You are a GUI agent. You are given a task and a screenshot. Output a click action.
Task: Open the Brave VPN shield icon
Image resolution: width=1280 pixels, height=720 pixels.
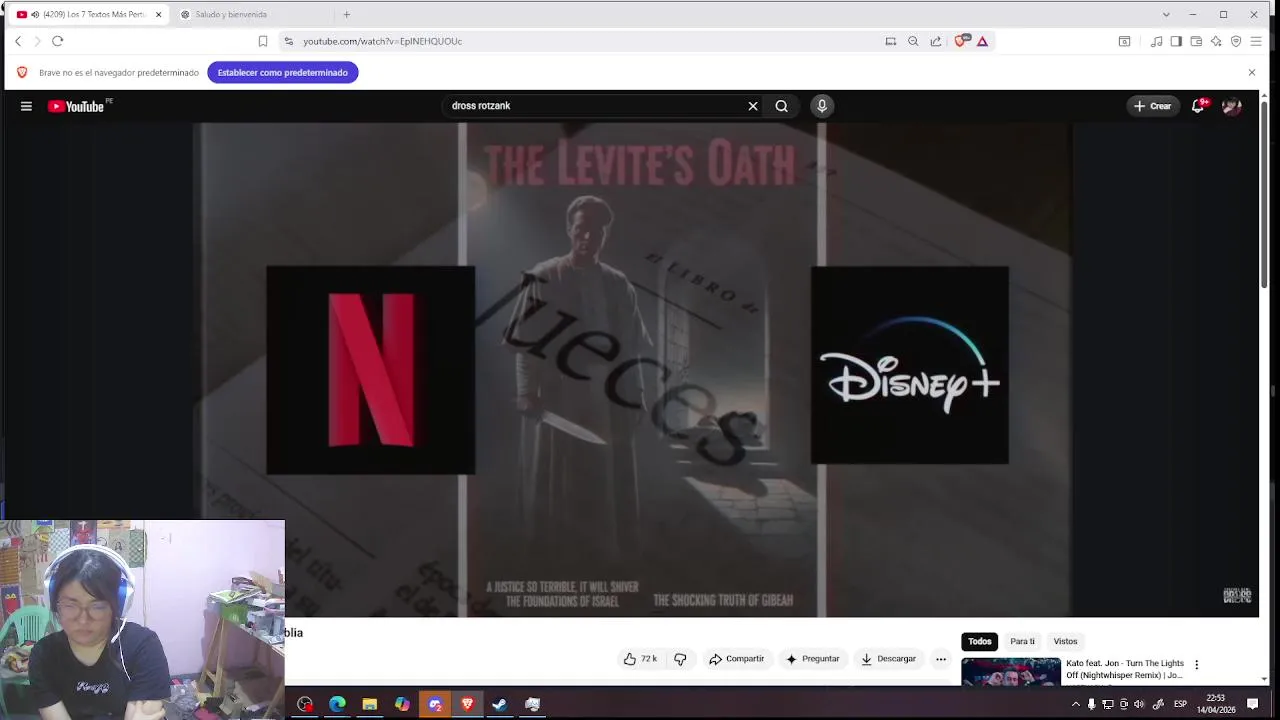(x=1236, y=41)
